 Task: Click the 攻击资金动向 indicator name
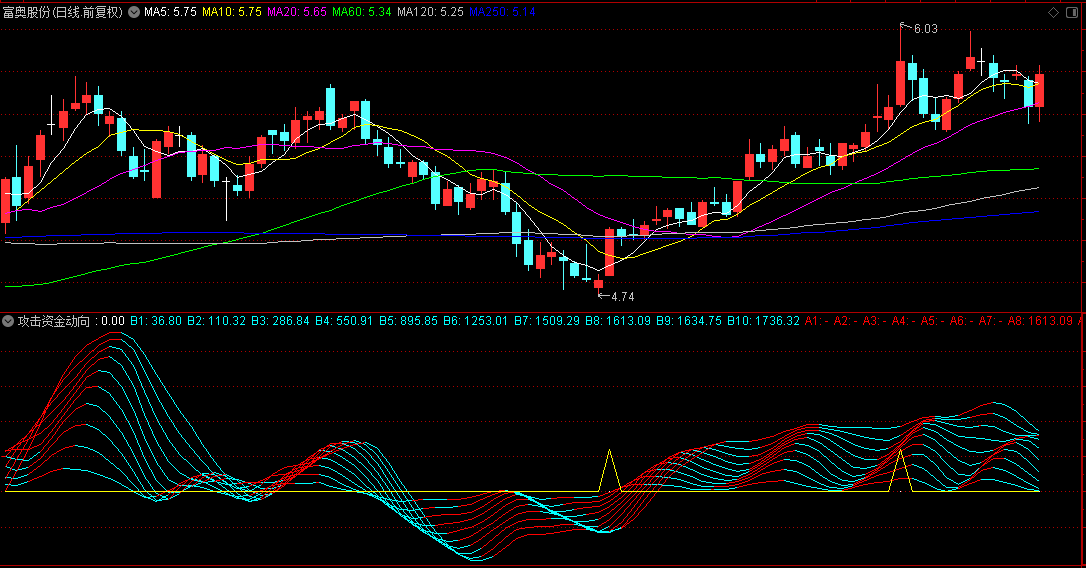[54, 321]
